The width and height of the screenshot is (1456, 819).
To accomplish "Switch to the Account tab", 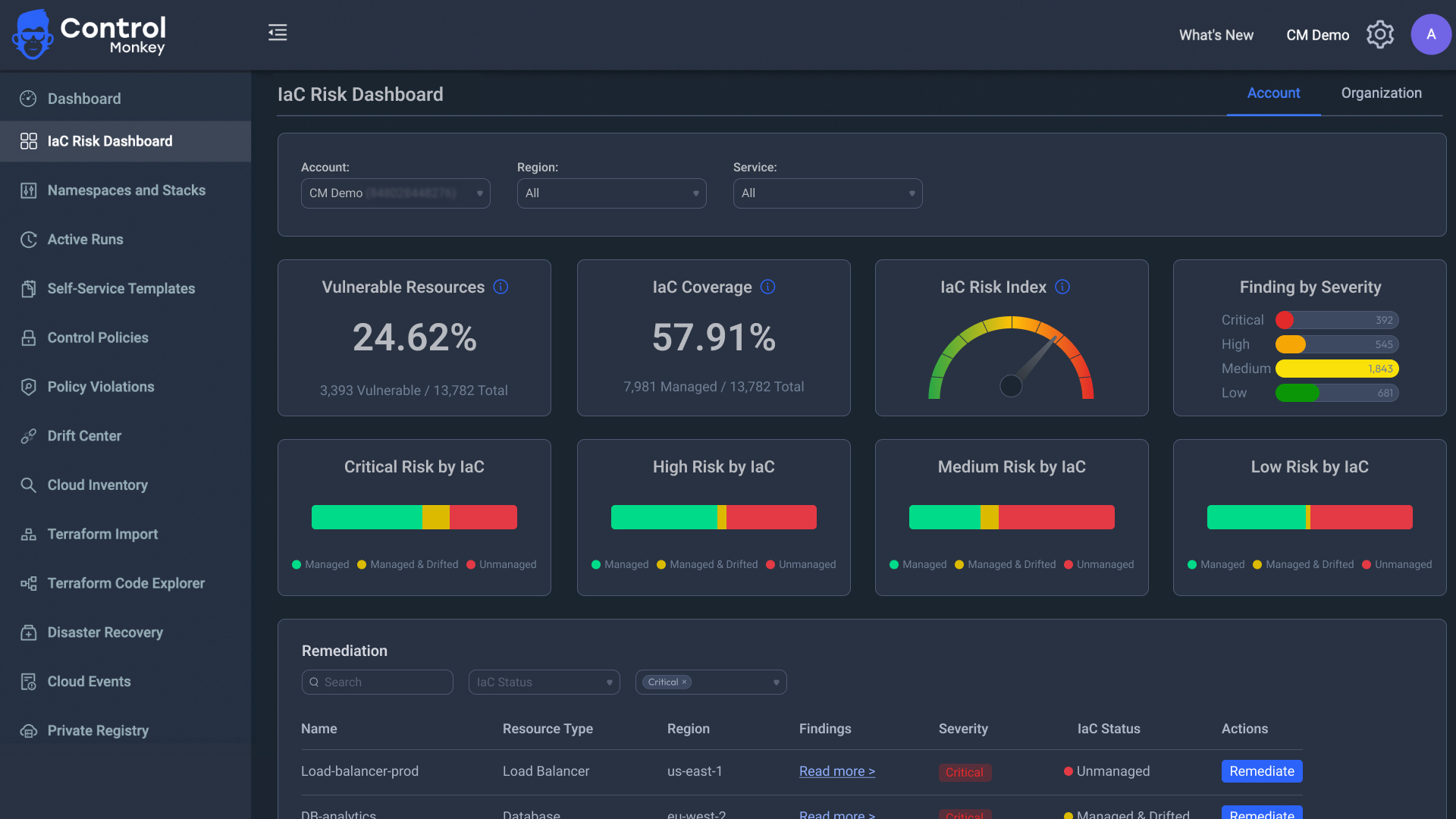I will click(1273, 93).
